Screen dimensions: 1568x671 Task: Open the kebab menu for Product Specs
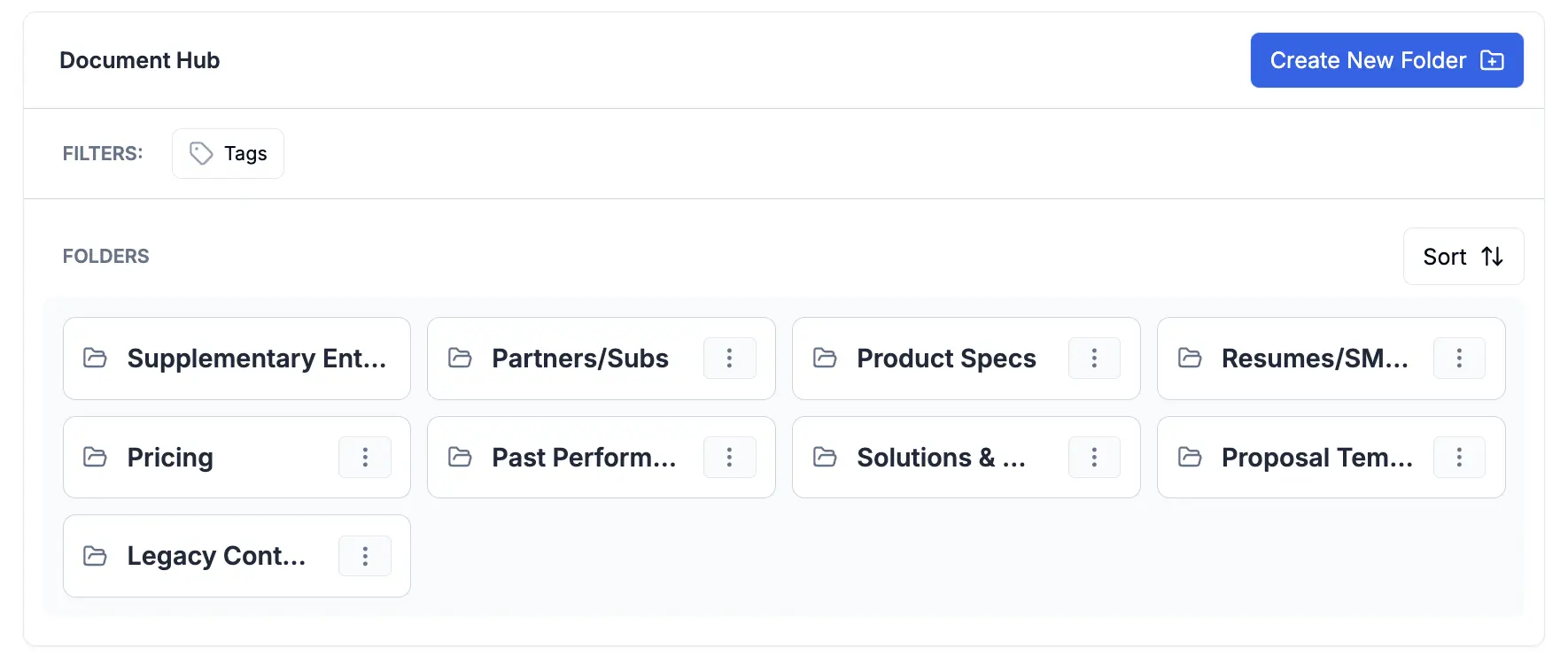coord(1094,359)
